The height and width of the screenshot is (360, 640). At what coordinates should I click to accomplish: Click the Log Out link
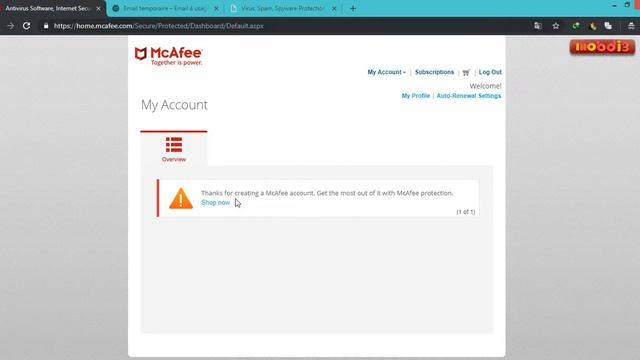coord(490,72)
